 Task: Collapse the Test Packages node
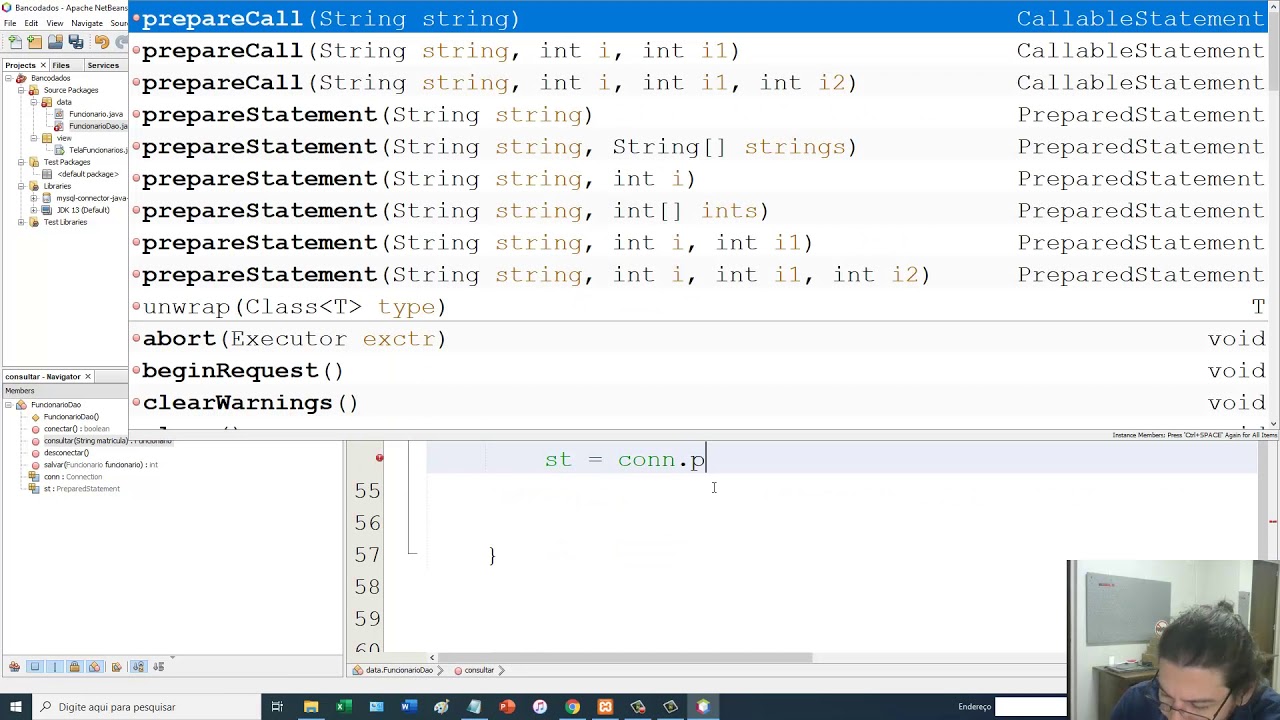pos(21,162)
